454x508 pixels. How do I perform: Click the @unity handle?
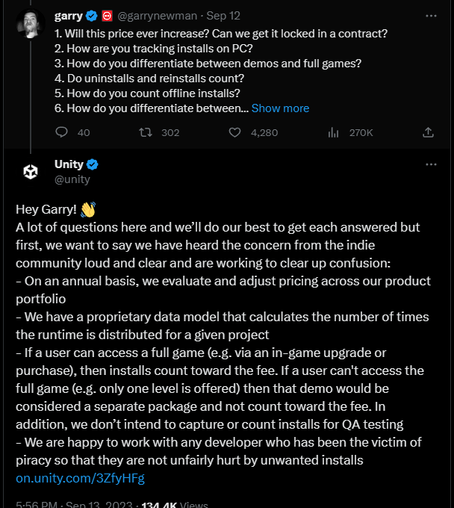72,179
